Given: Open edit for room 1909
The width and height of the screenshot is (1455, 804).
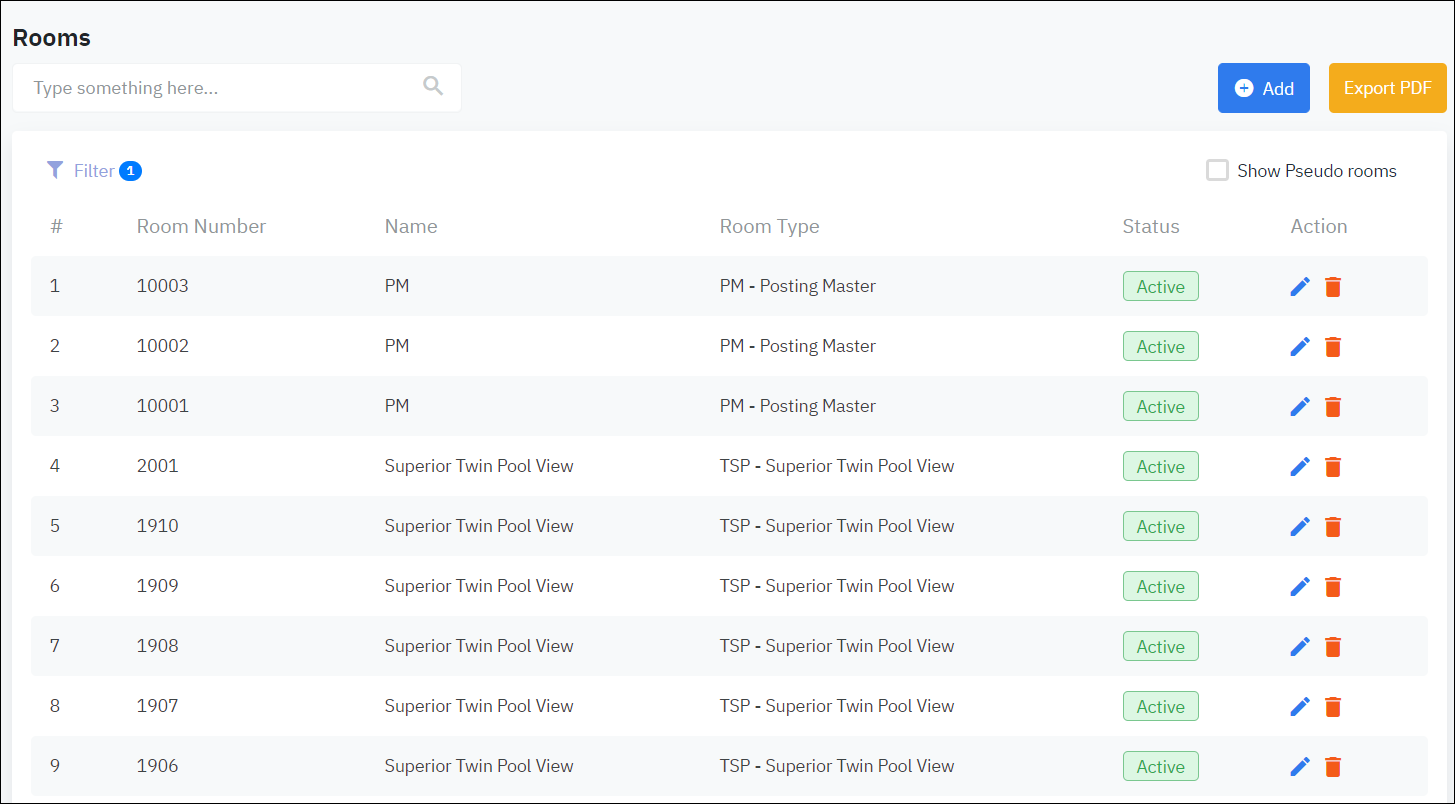Looking at the screenshot, I should (x=1300, y=587).
